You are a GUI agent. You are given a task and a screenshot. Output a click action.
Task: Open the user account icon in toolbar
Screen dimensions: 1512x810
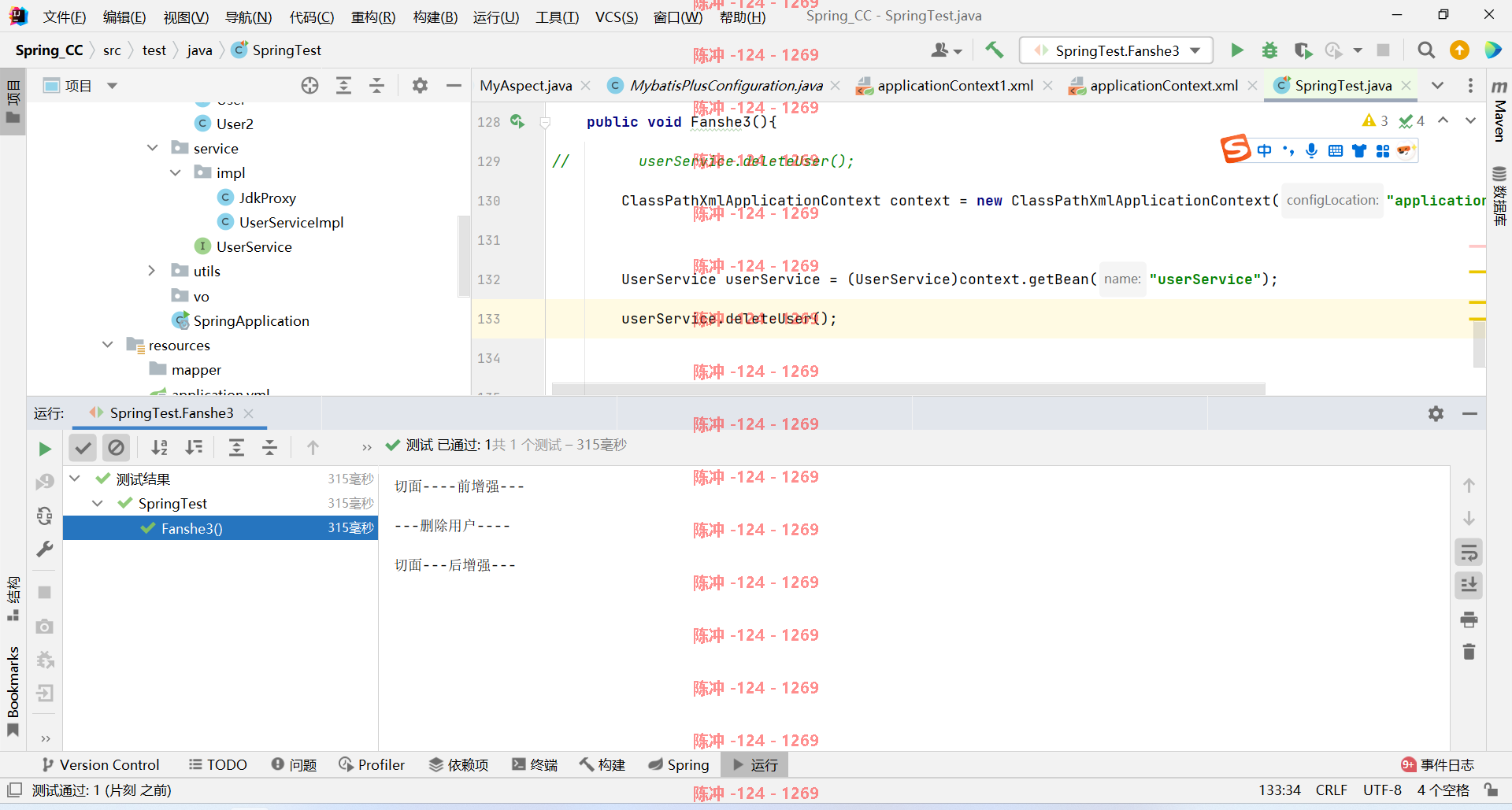pos(946,50)
